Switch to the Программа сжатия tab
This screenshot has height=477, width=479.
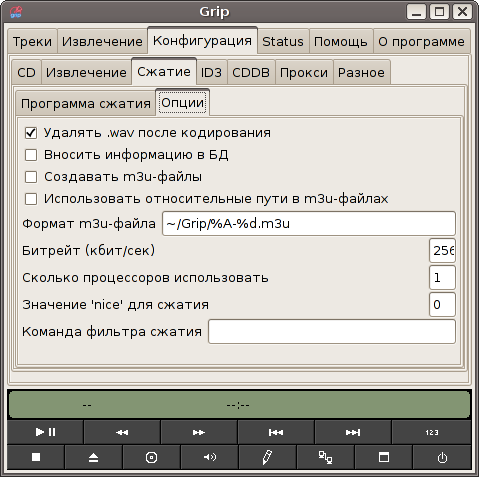click(x=86, y=103)
